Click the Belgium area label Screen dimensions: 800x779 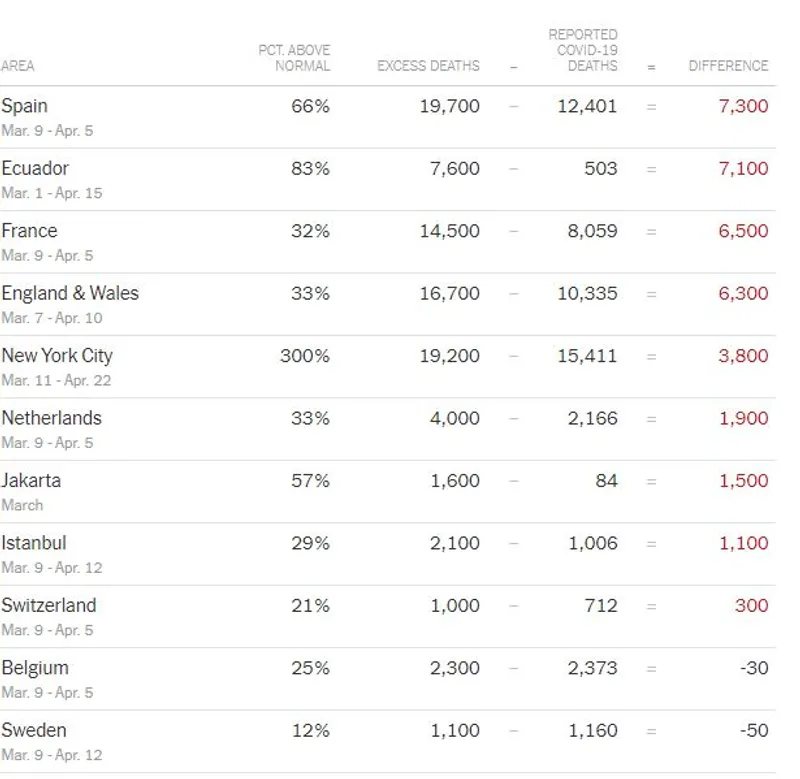tap(35, 668)
